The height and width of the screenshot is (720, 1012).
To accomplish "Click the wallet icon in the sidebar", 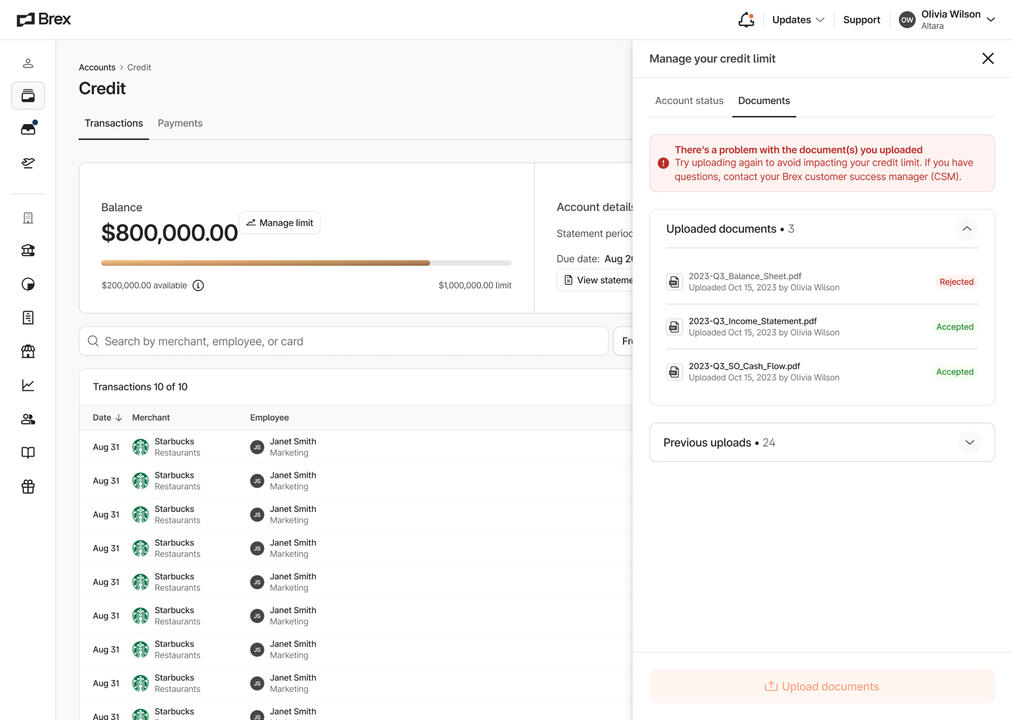I will [28, 96].
